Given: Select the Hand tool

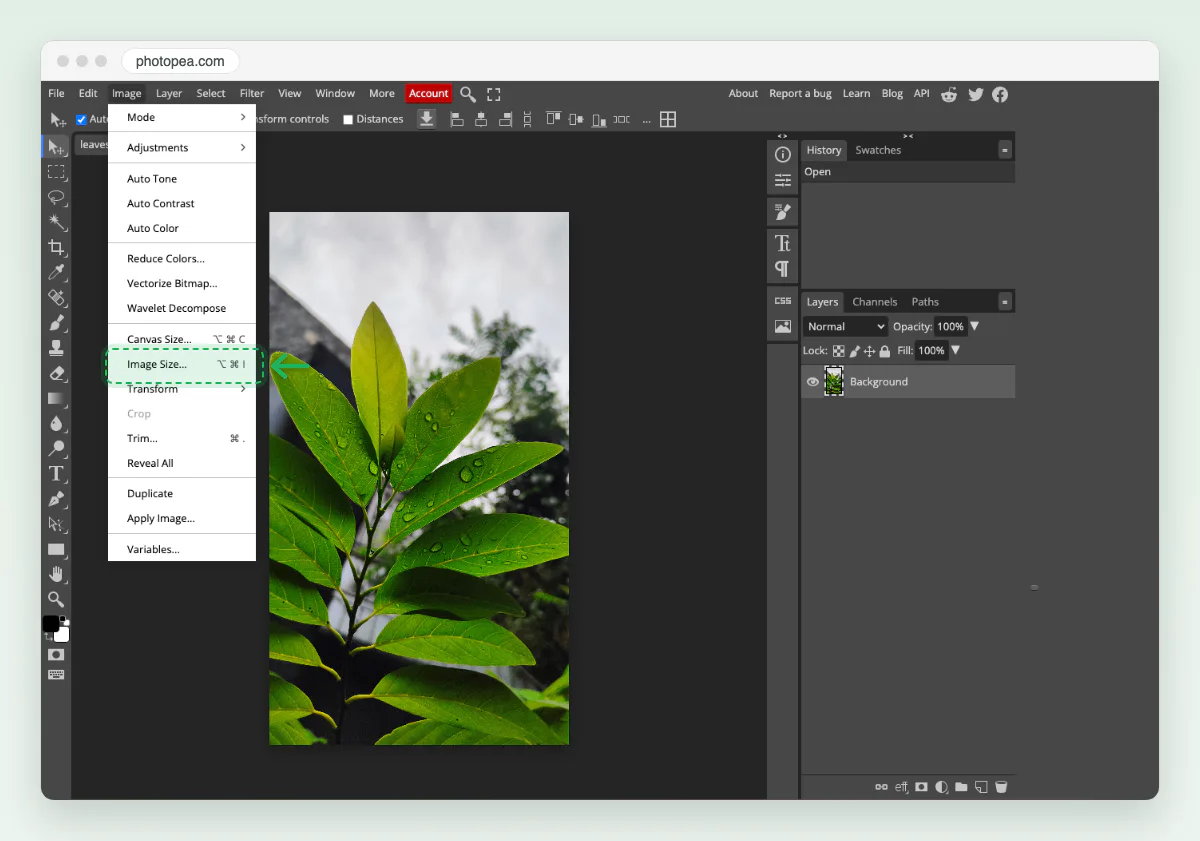Looking at the screenshot, I should [x=57, y=574].
